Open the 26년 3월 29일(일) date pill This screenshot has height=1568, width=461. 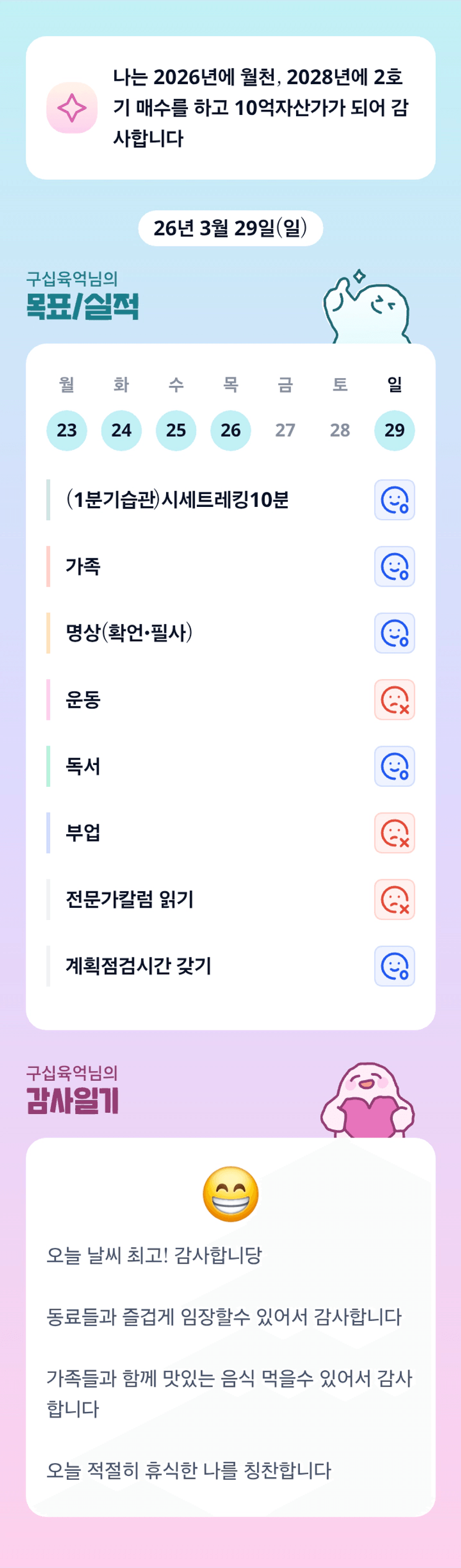[x=231, y=228]
